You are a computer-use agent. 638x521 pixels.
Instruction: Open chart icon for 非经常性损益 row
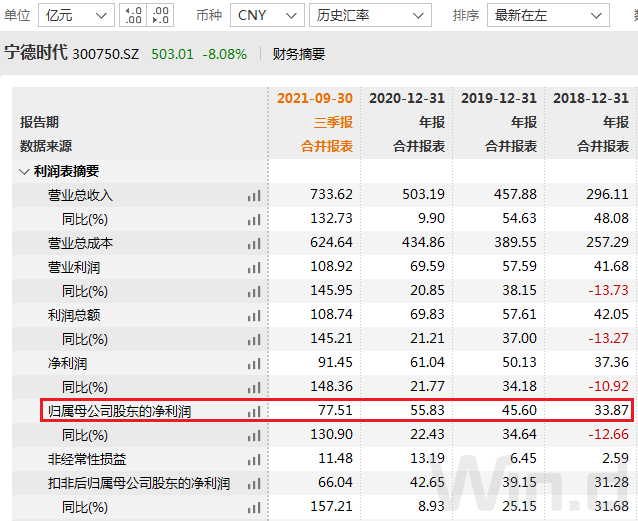click(x=254, y=460)
